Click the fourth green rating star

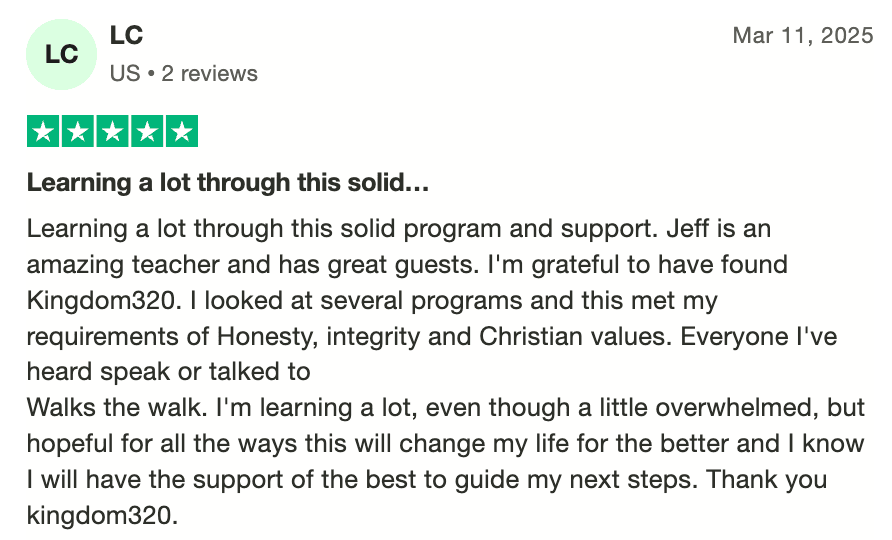click(146, 131)
